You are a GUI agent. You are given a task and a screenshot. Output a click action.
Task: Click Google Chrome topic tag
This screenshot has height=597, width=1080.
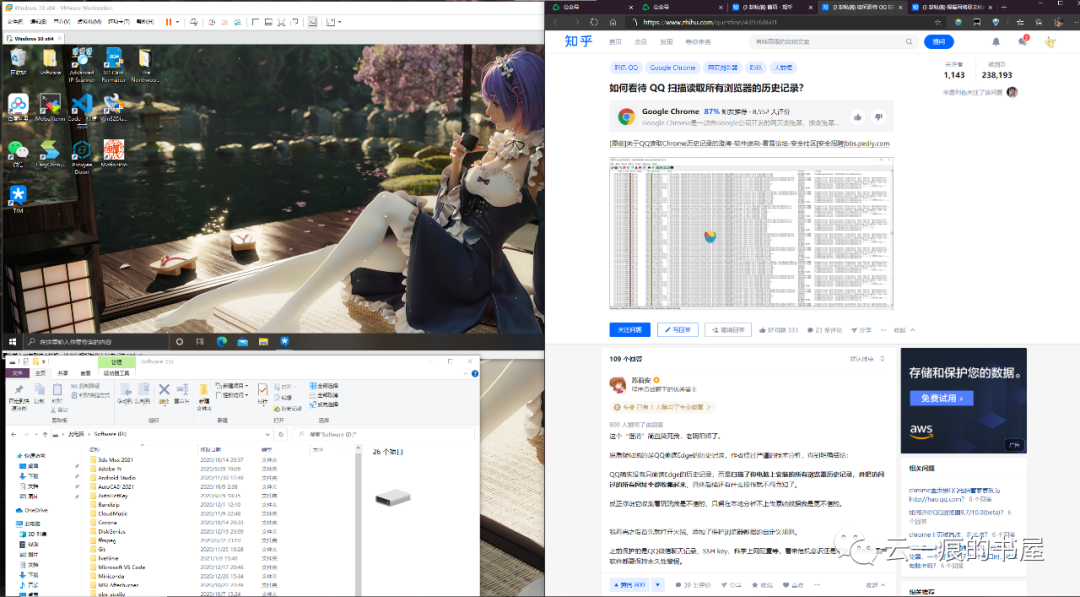pyautogui.click(x=672, y=67)
